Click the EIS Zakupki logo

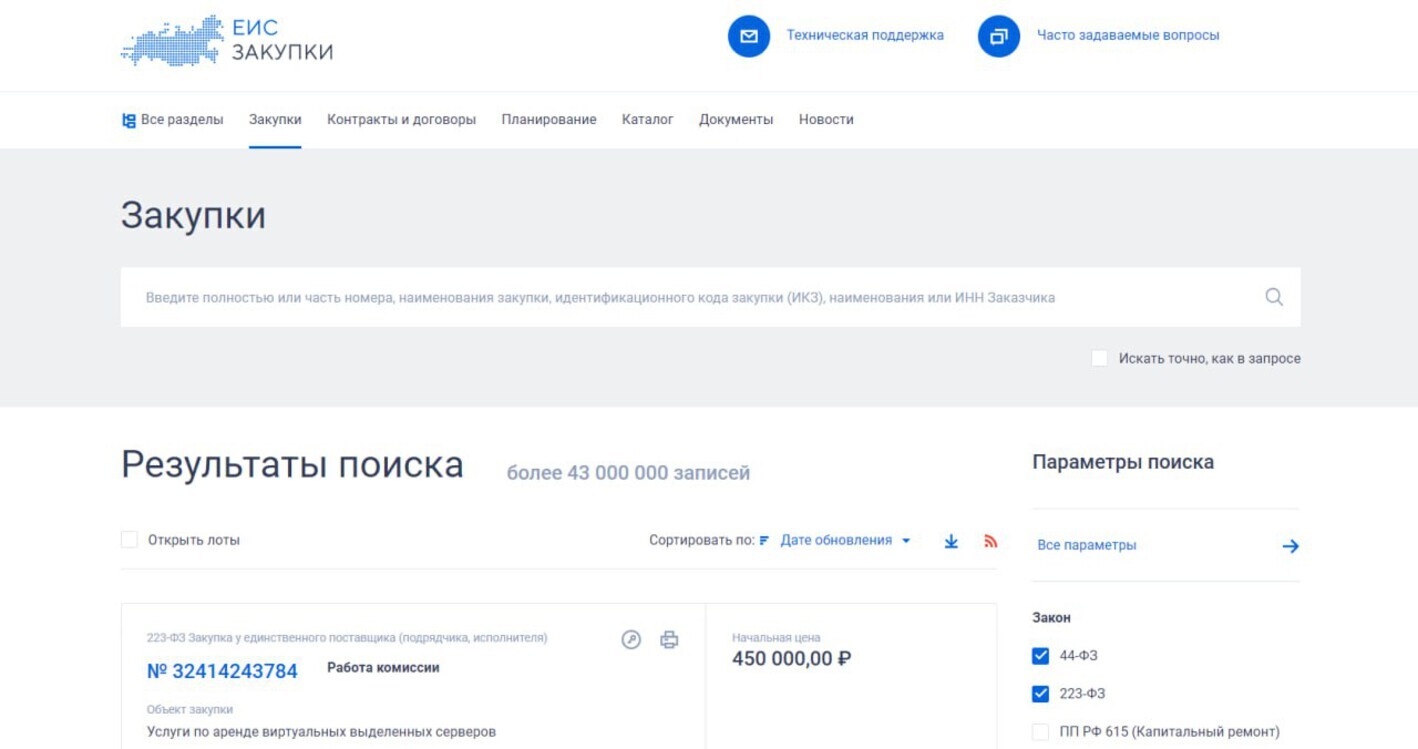click(227, 40)
